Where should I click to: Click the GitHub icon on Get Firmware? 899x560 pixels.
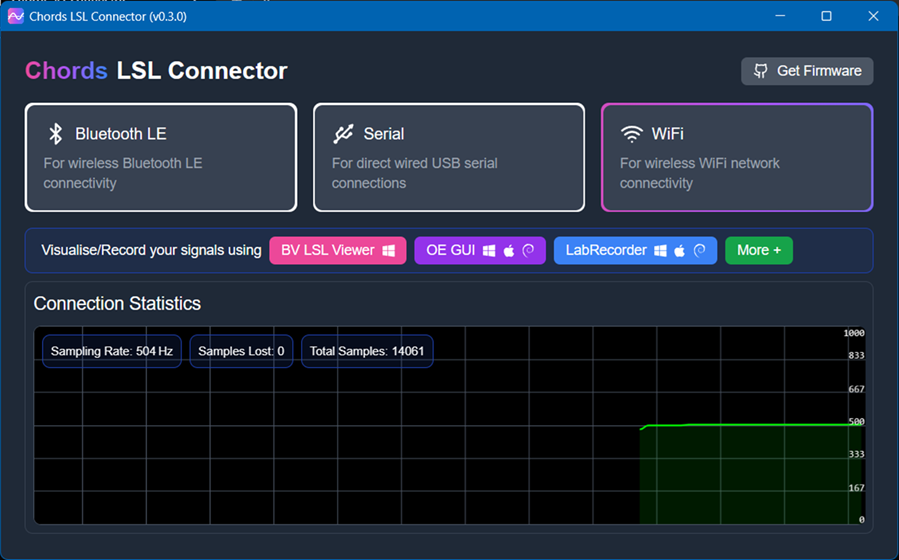coord(761,71)
